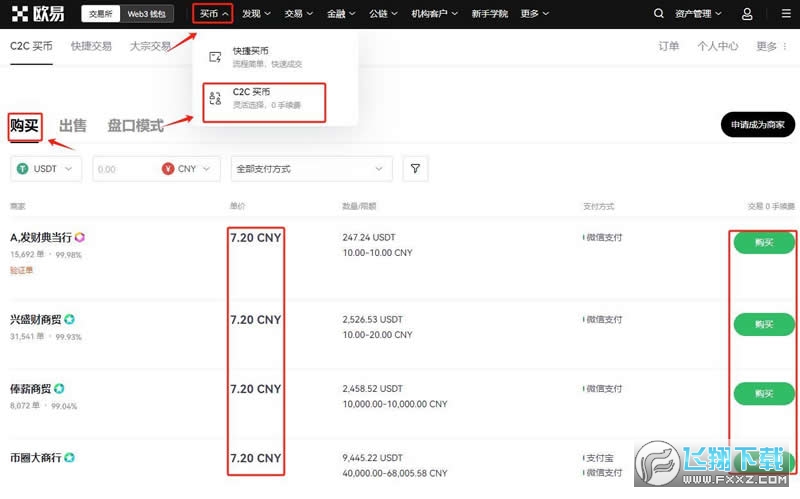This screenshot has height=499, width=800.
Task: Click verified badge next to 兴盛财商贸
Action: (x=69, y=320)
